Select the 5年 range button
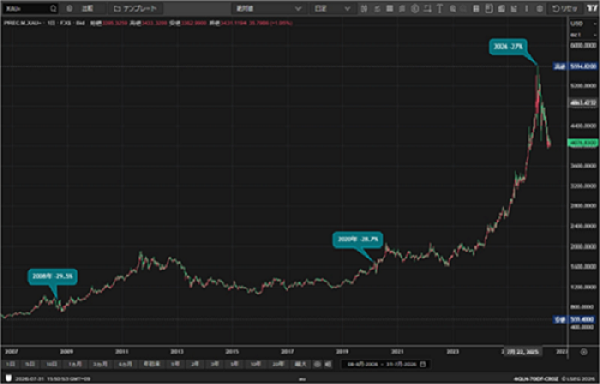Screen dimensions: 600x384 click(x=235, y=364)
